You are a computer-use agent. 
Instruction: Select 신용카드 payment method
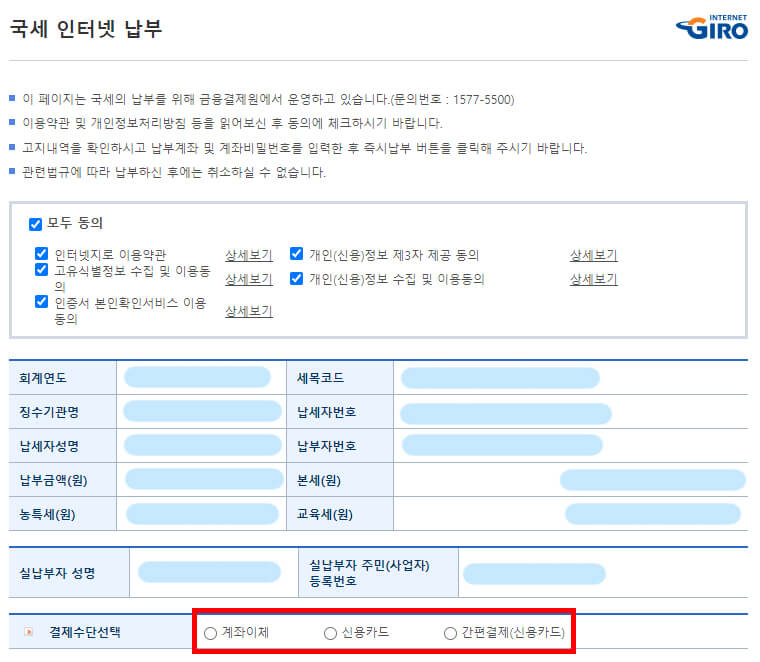[331, 633]
